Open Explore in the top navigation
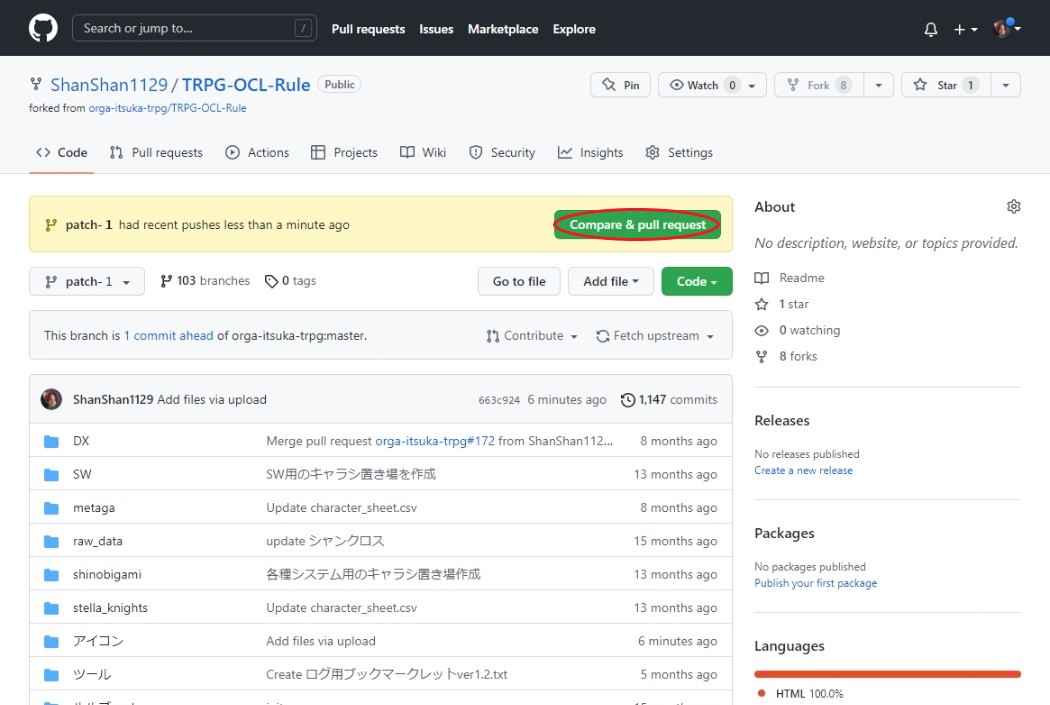 [x=574, y=29]
